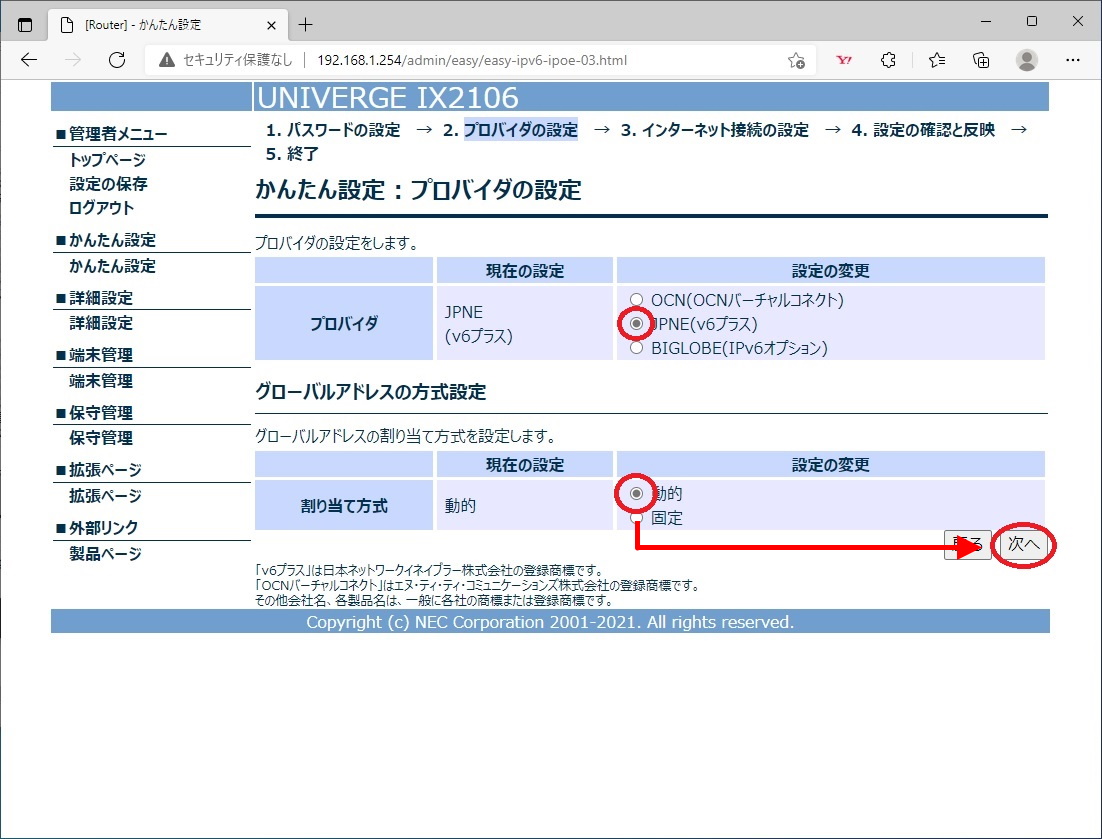
Task: Click step 1. パスワードの設定
Action: pyautogui.click(x=333, y=130)
